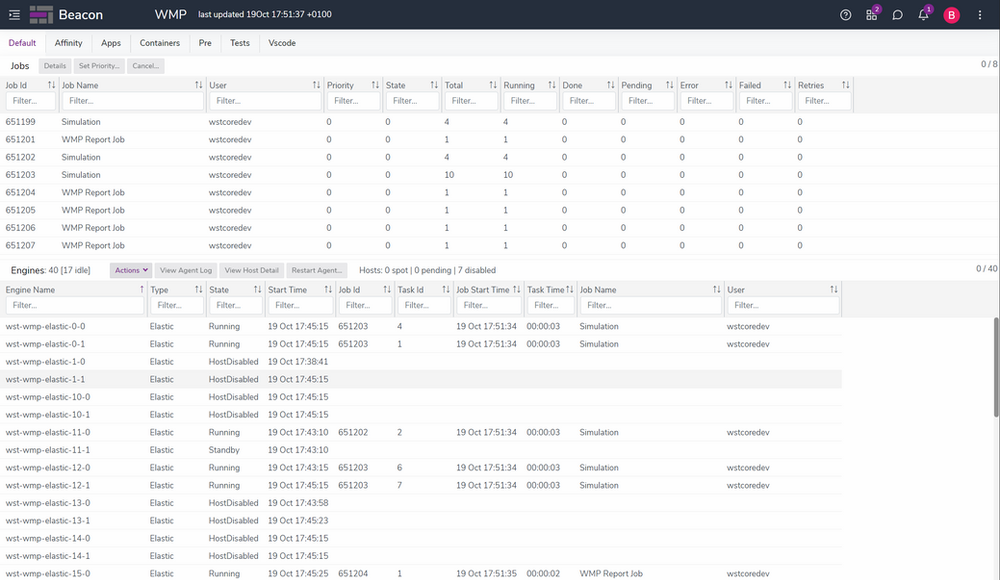Sort engines by Type column
This screenshot has height=580, width=1000.
point(198,290)
